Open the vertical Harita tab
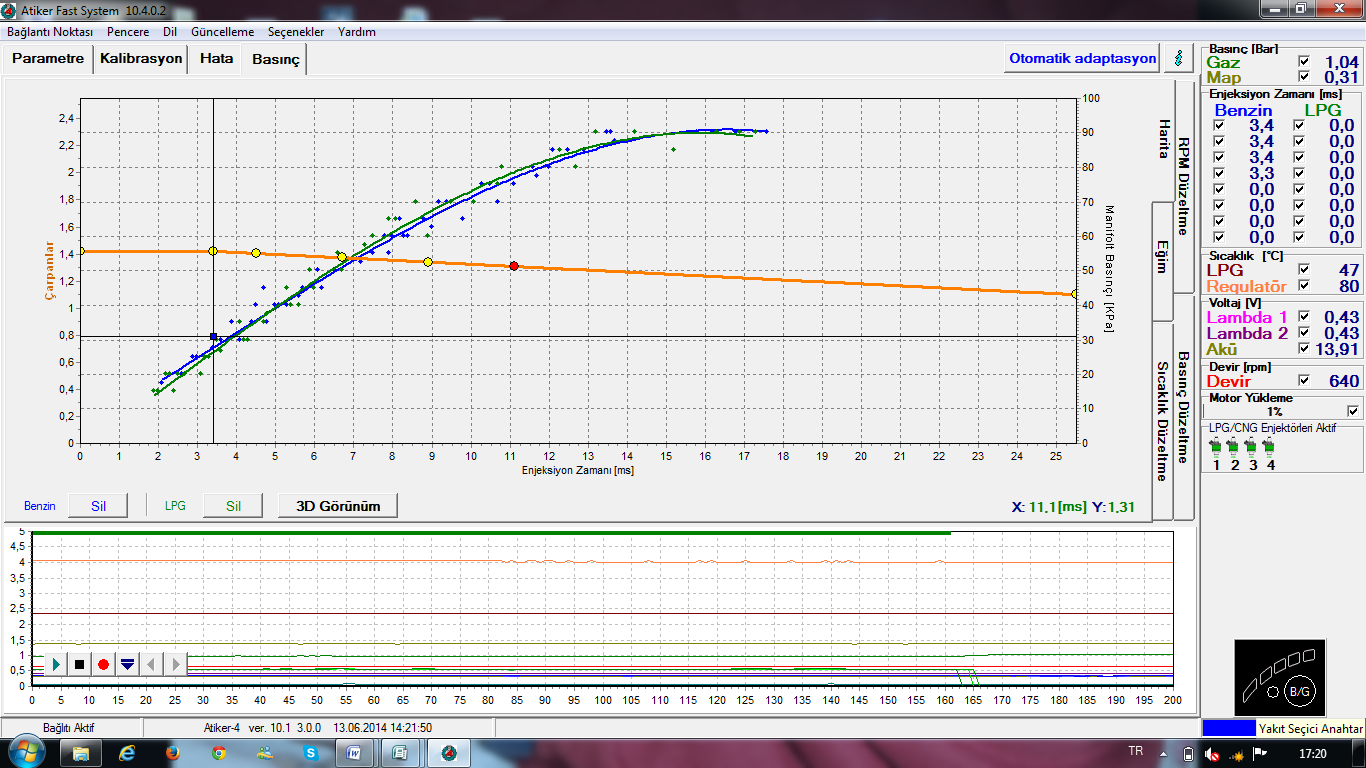Screen dimensions: 1366x768 pos(1163,139)
